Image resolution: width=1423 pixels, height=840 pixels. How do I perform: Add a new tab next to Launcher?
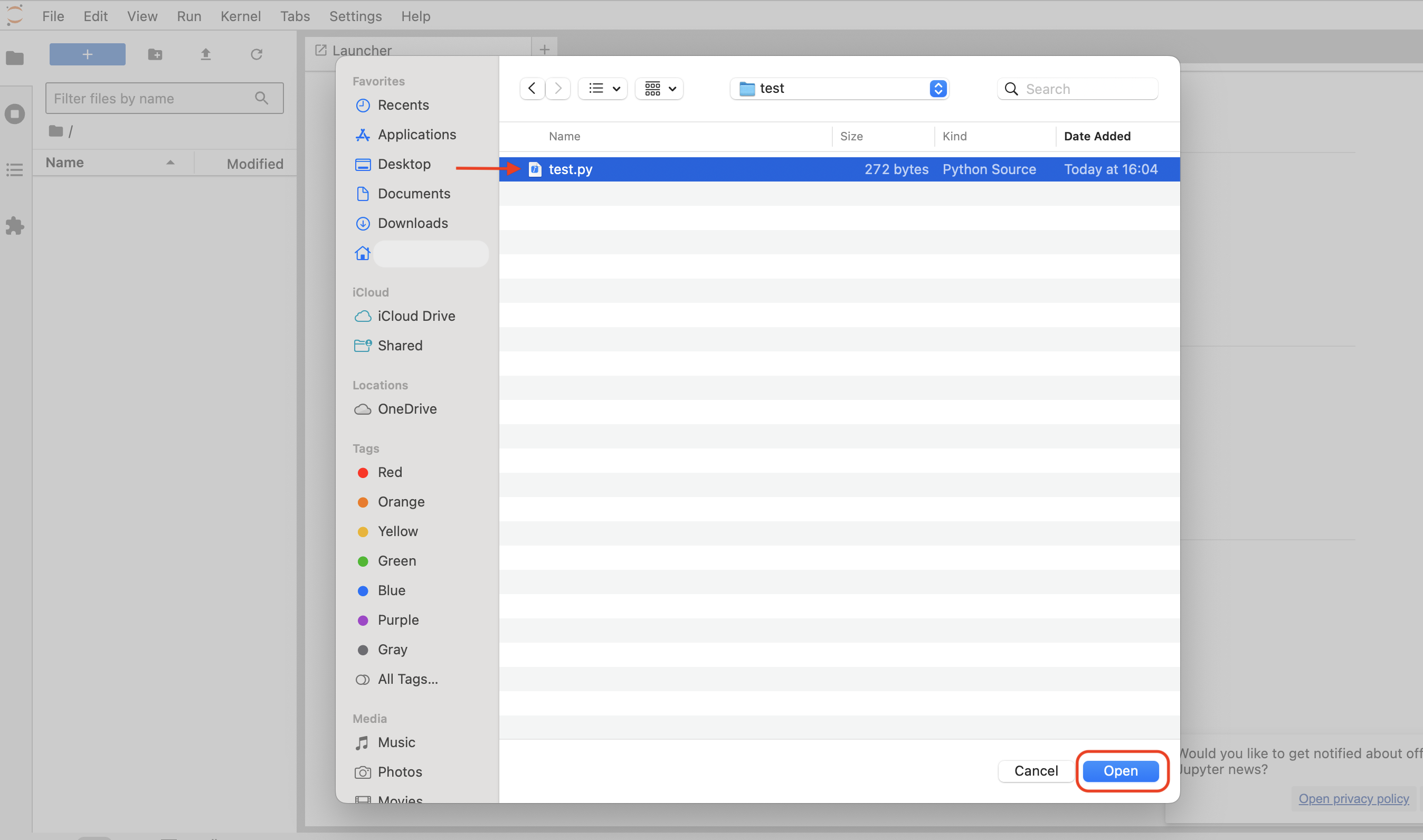pos(544,50)
